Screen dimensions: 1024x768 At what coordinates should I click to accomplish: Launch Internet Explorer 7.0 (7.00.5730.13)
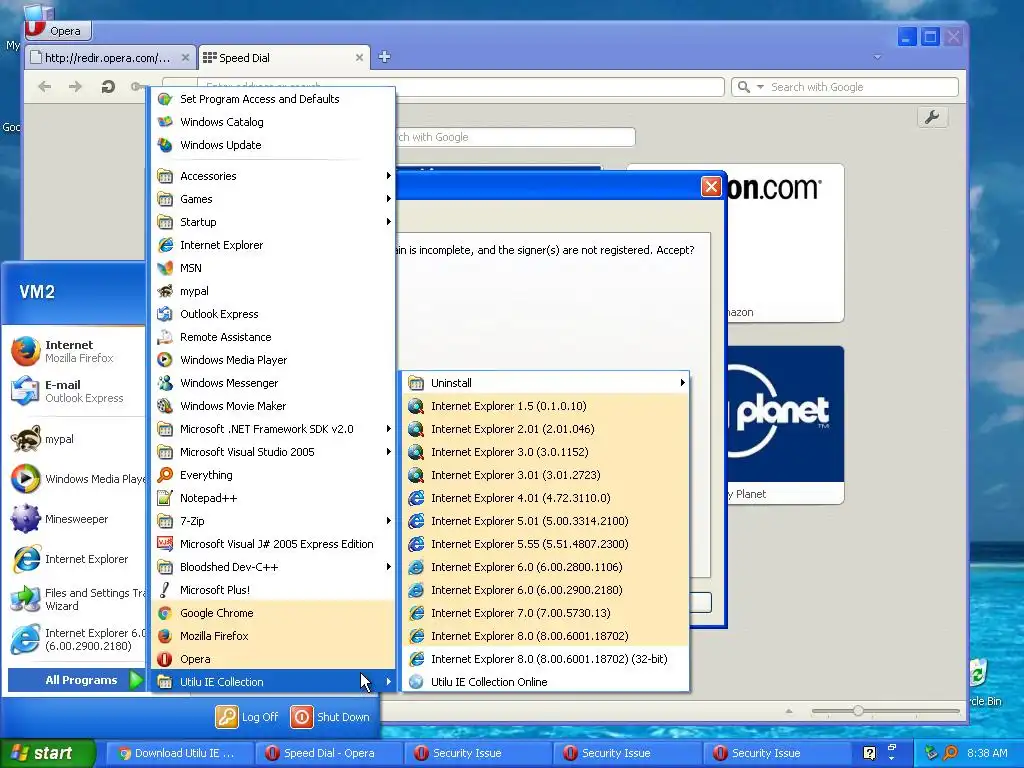[x=546, y=613]
